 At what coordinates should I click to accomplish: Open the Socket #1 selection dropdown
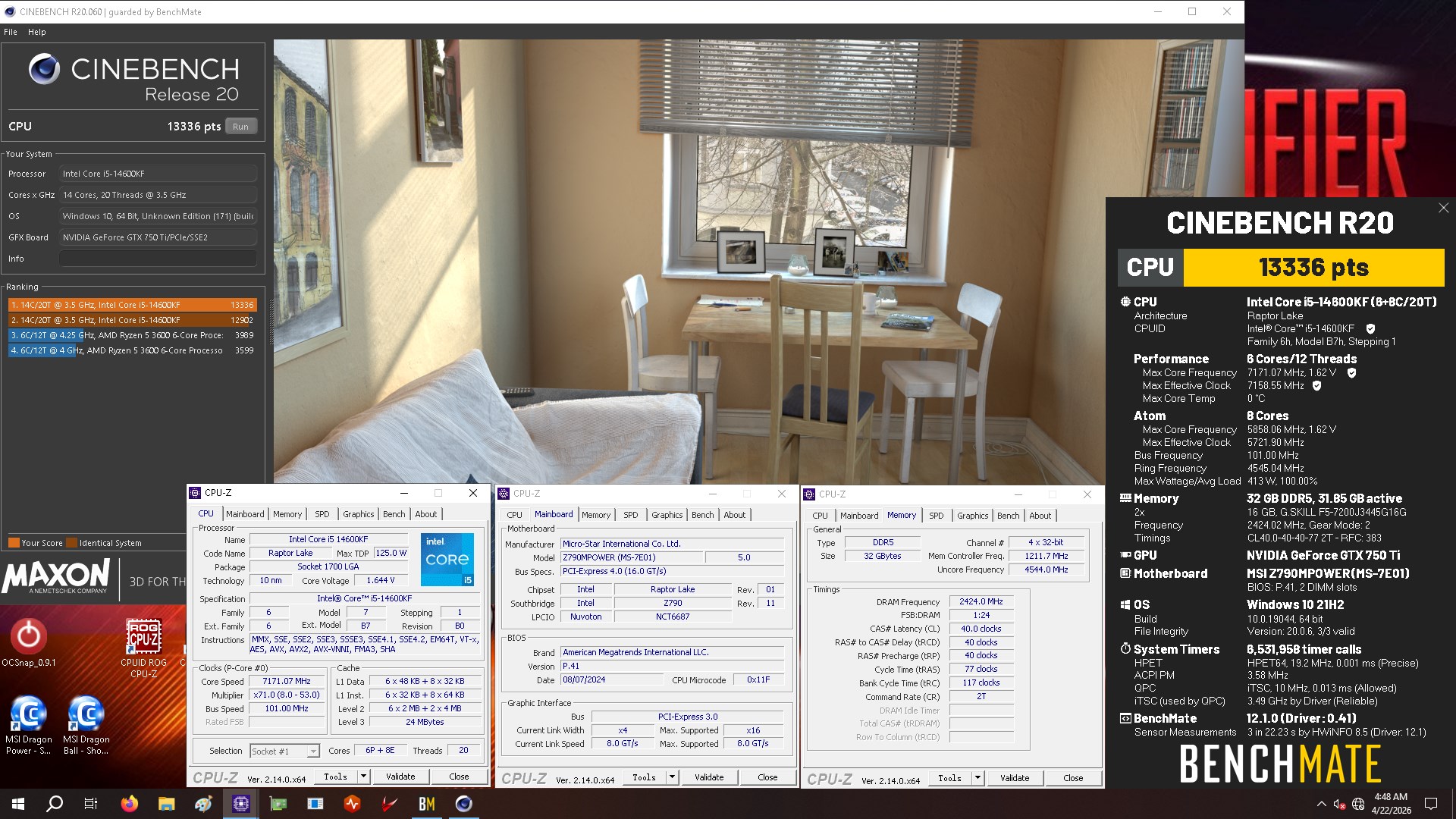(x=284, y=752)
